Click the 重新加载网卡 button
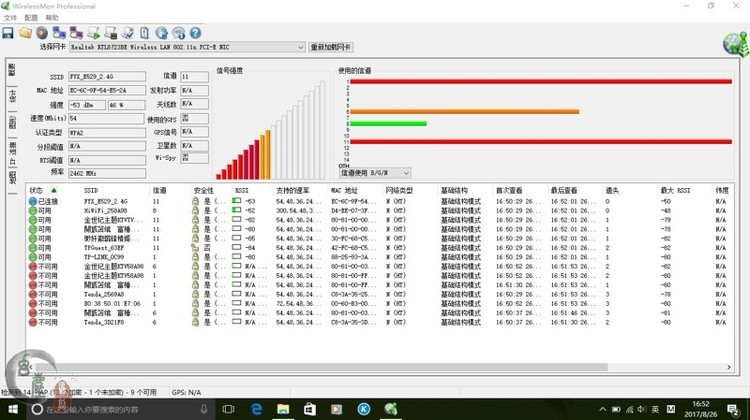Viewport: 750px width, 420px height. tap(331, 47)
